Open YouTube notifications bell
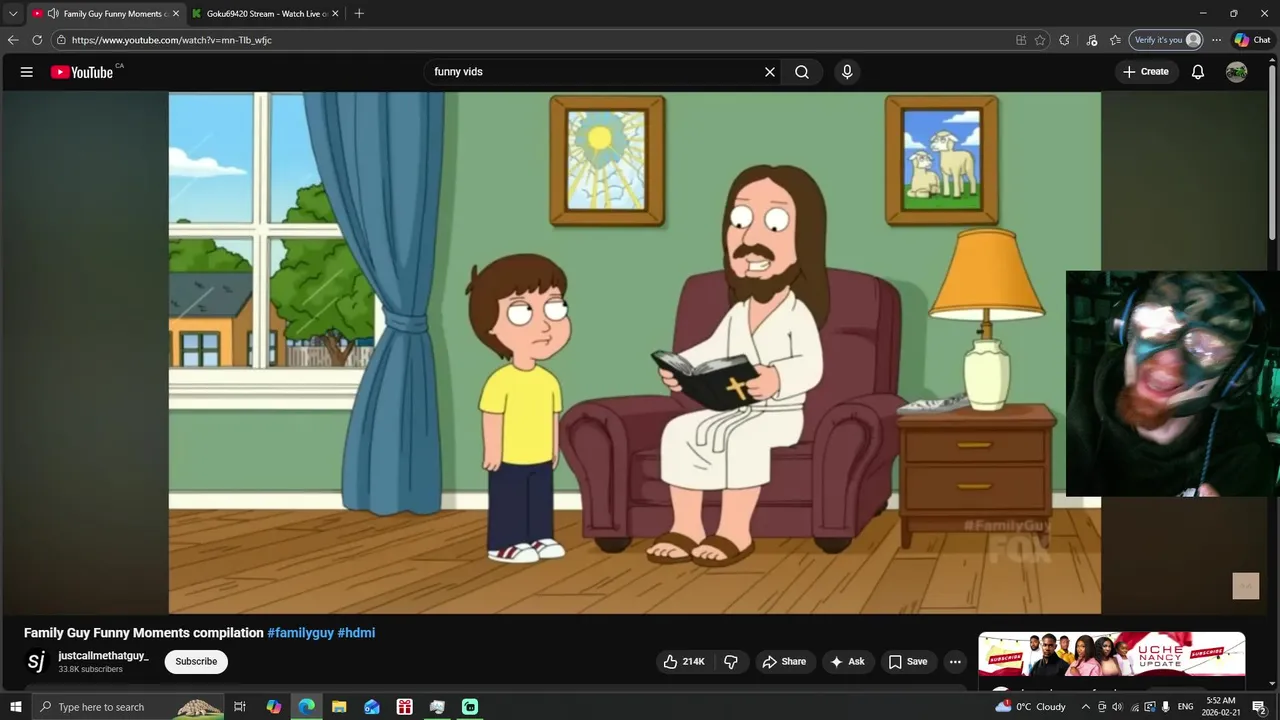Image resolution: width=1280 pixels, height=720 pixels. tap(1198, 72)
